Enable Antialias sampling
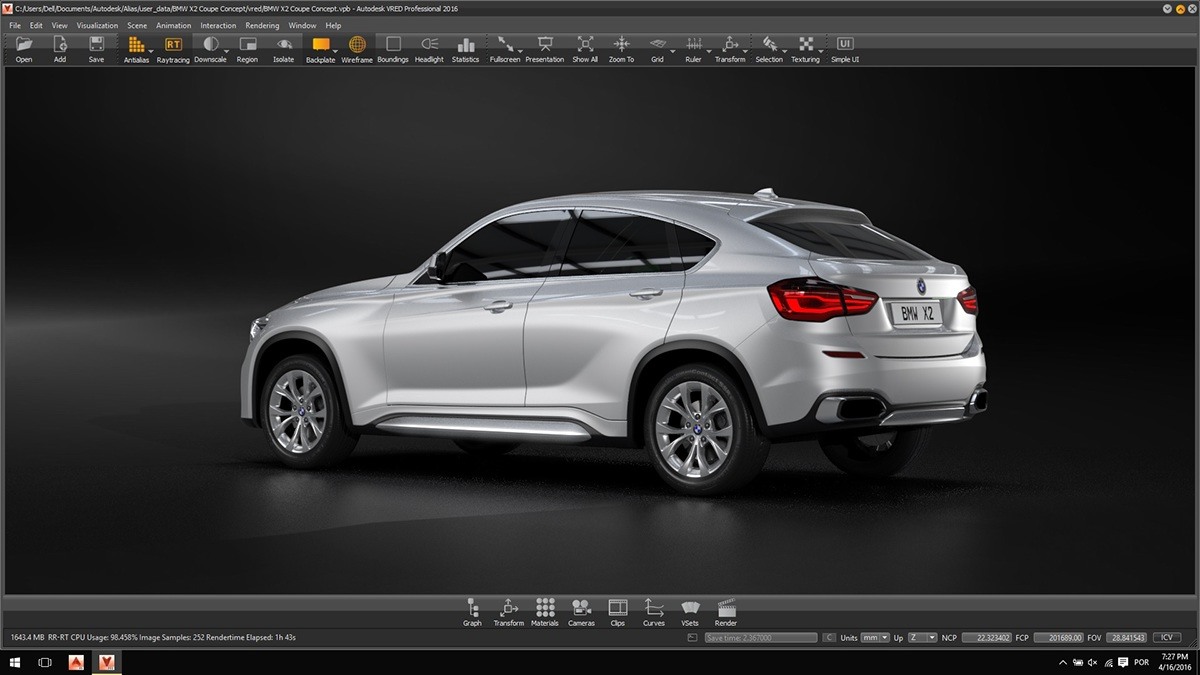1200x675 pixels. pyautogui.click(x=136, y=46)
